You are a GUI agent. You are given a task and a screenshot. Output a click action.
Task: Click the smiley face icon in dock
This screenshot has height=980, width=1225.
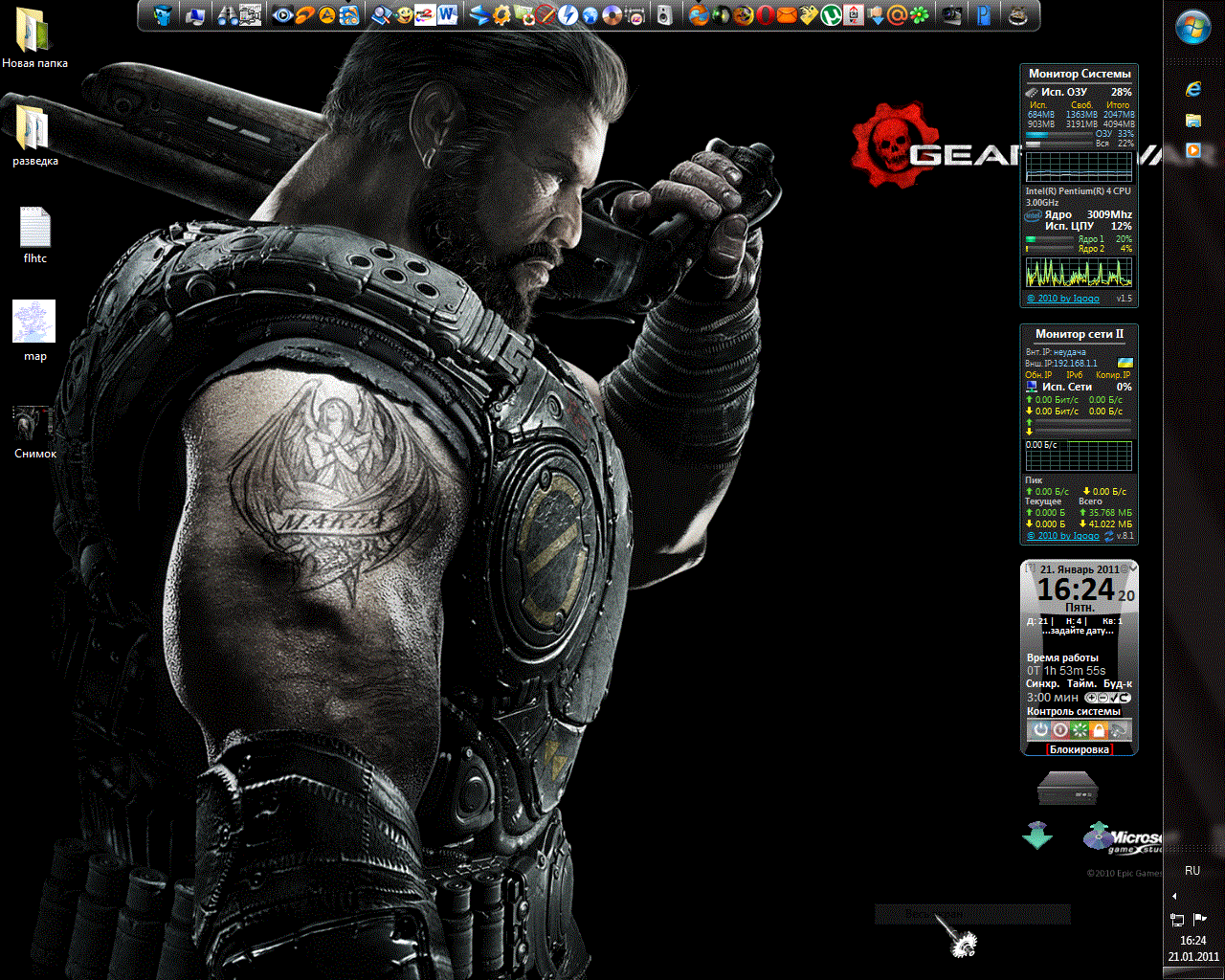[x=404, y=15]
